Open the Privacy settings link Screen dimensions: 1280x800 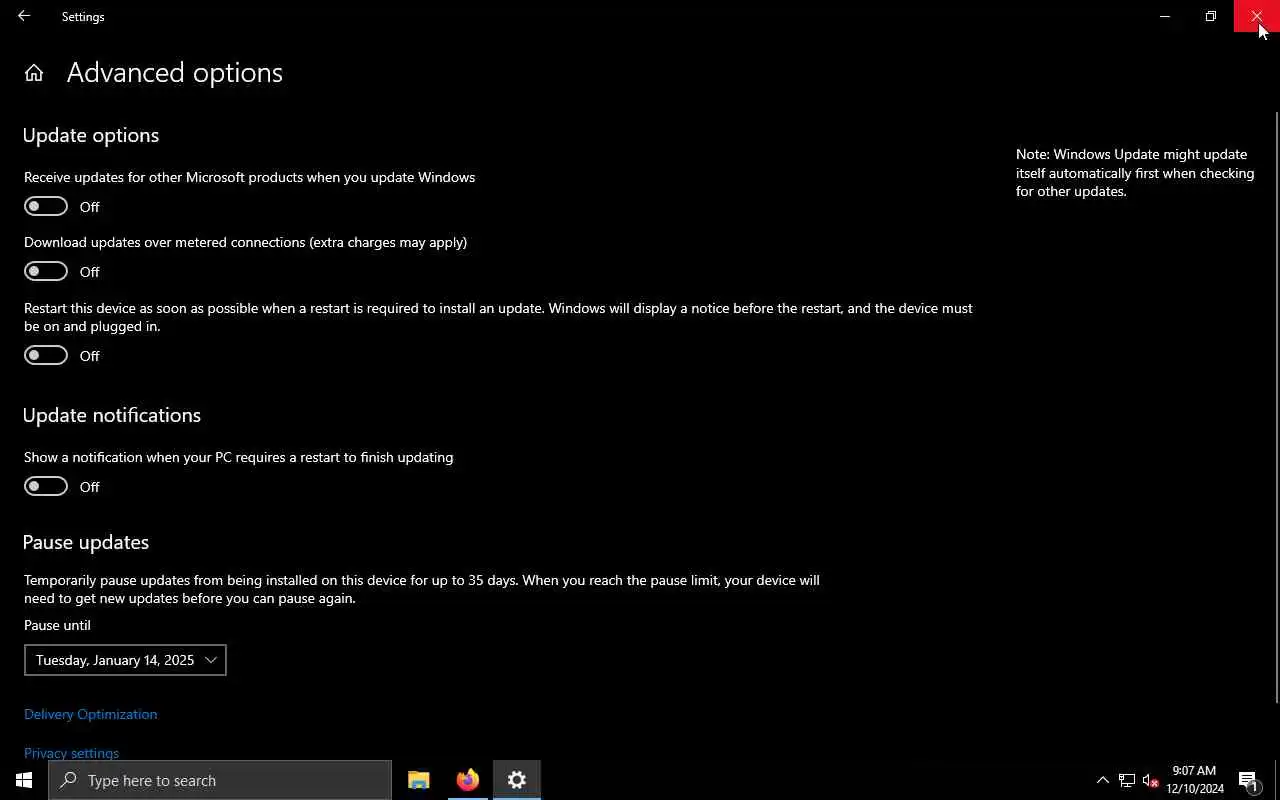(x=71, y=752)
